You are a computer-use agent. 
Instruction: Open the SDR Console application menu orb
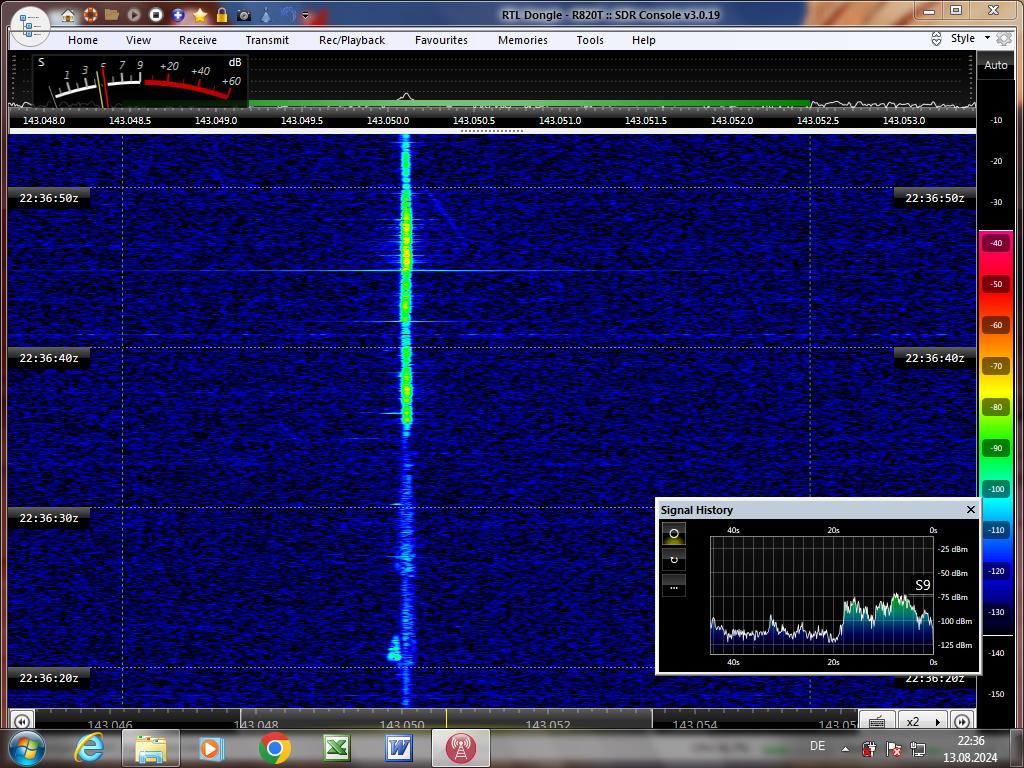tap(30, 26)
